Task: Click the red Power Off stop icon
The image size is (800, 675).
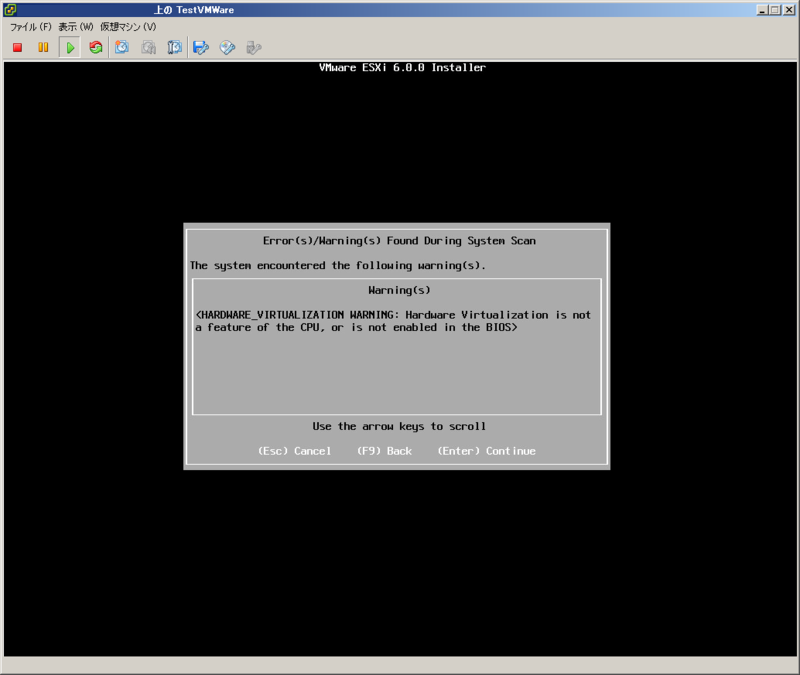Action: click(17, 47)
